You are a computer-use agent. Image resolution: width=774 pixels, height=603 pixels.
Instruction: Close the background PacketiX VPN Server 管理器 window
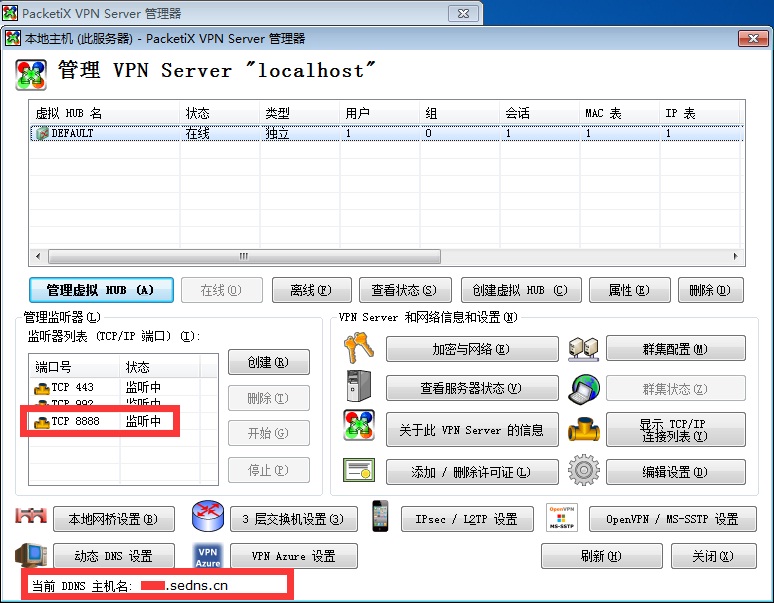tap(463, 13)
